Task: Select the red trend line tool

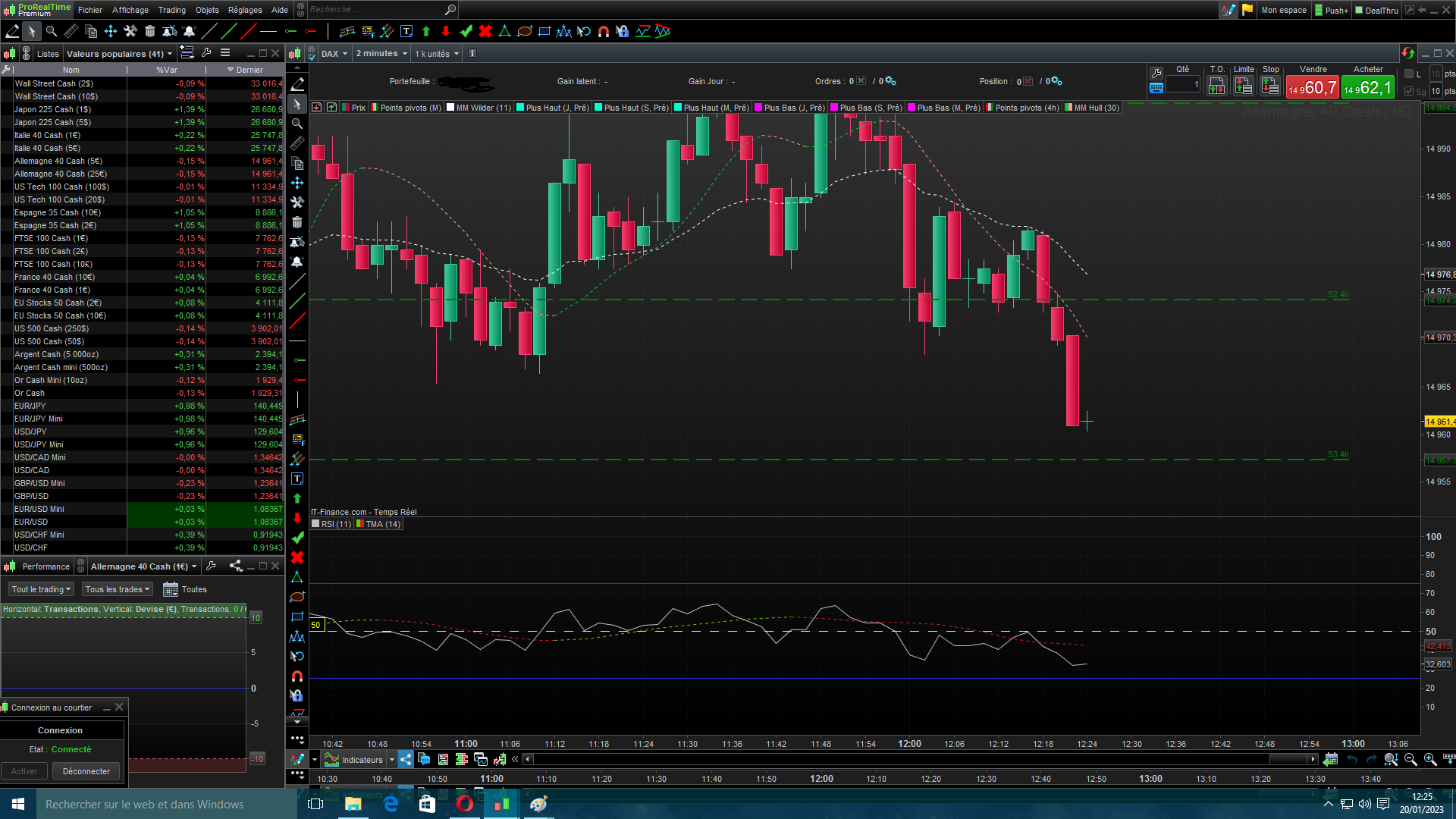Action: (x=248, y=31)
